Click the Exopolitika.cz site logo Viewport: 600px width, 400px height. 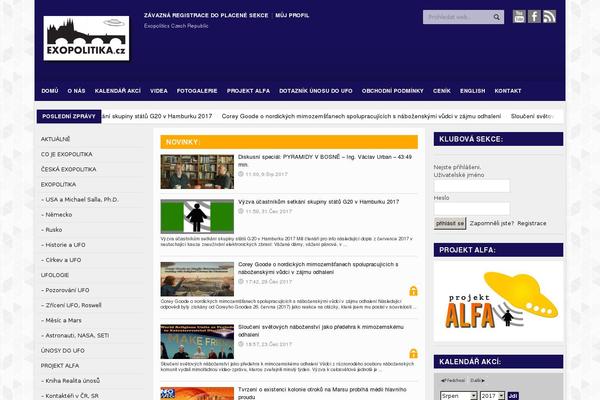86,38
